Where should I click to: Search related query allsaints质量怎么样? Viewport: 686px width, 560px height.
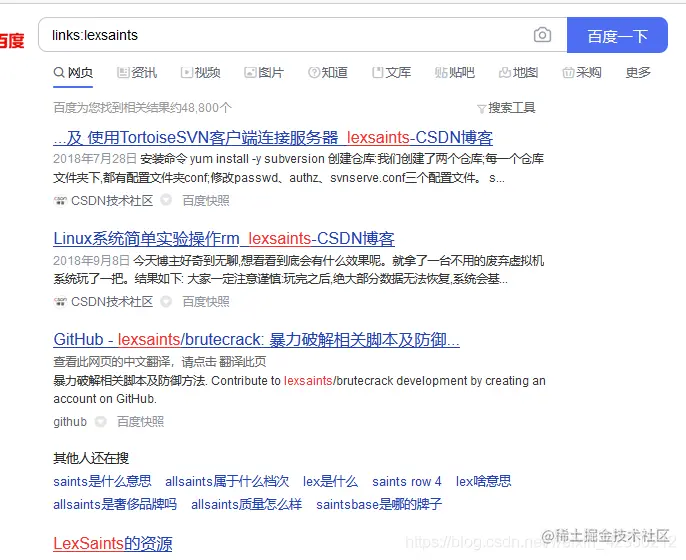pos(247,504)
